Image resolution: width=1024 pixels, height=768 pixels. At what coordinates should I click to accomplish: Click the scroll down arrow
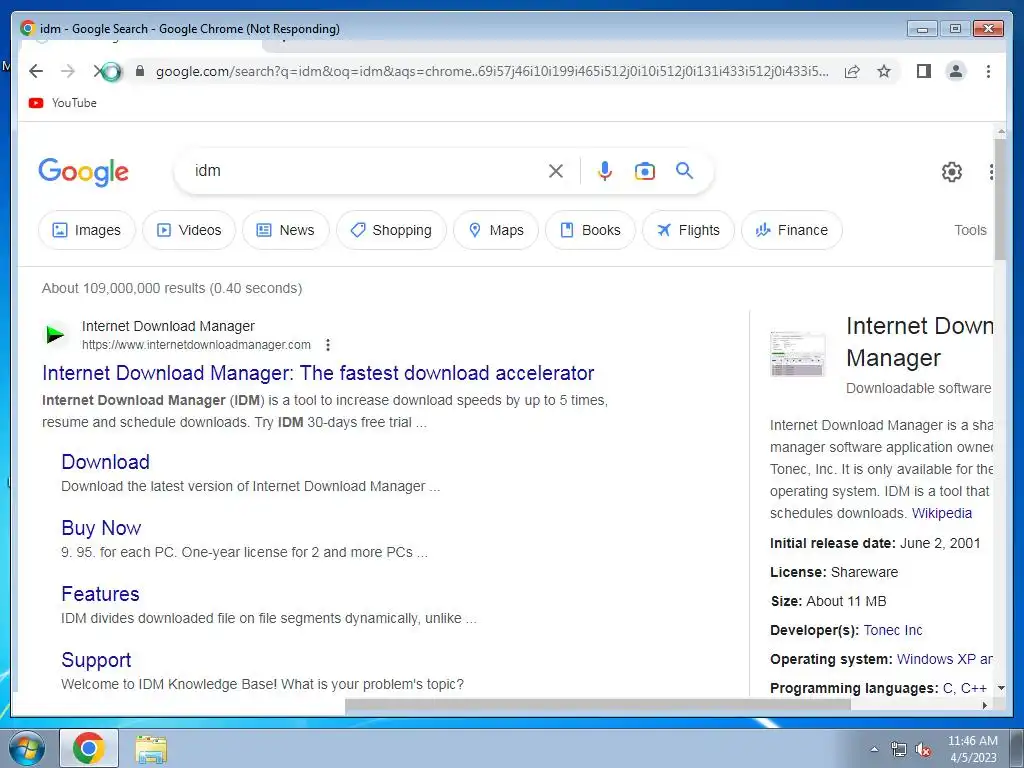point(1000,688)
